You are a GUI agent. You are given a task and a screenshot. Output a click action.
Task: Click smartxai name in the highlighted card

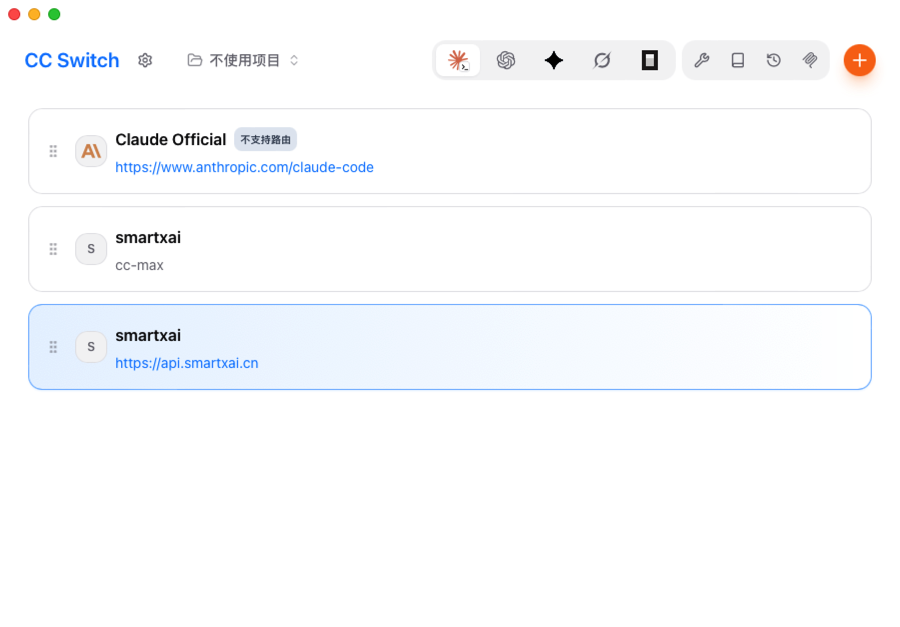click(x=148, y=335)
